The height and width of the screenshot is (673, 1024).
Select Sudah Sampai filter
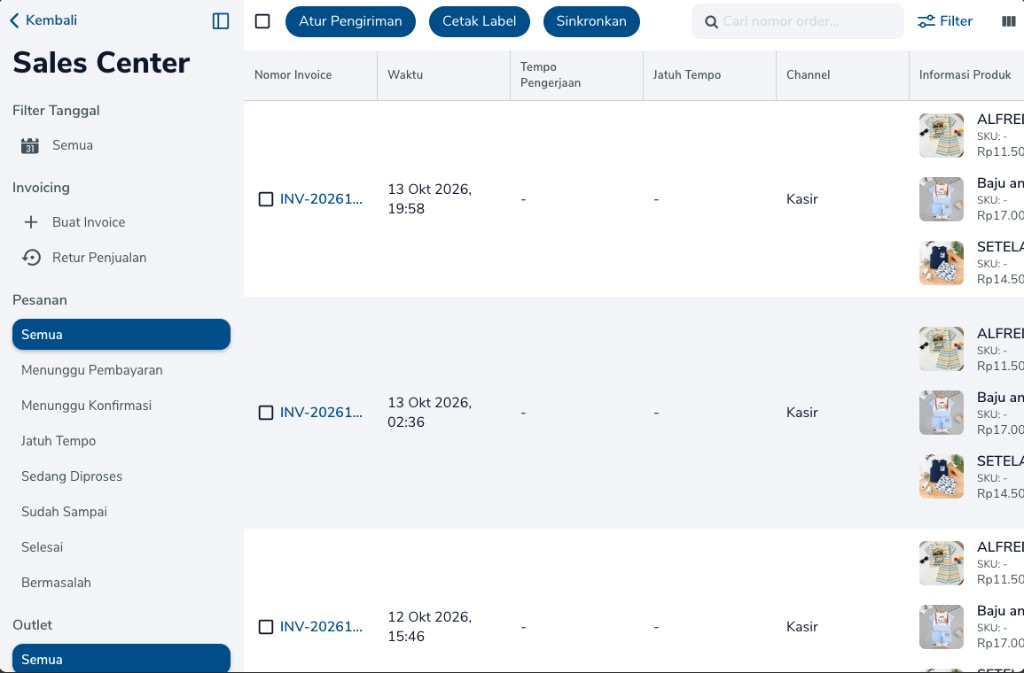pos(64,512)
